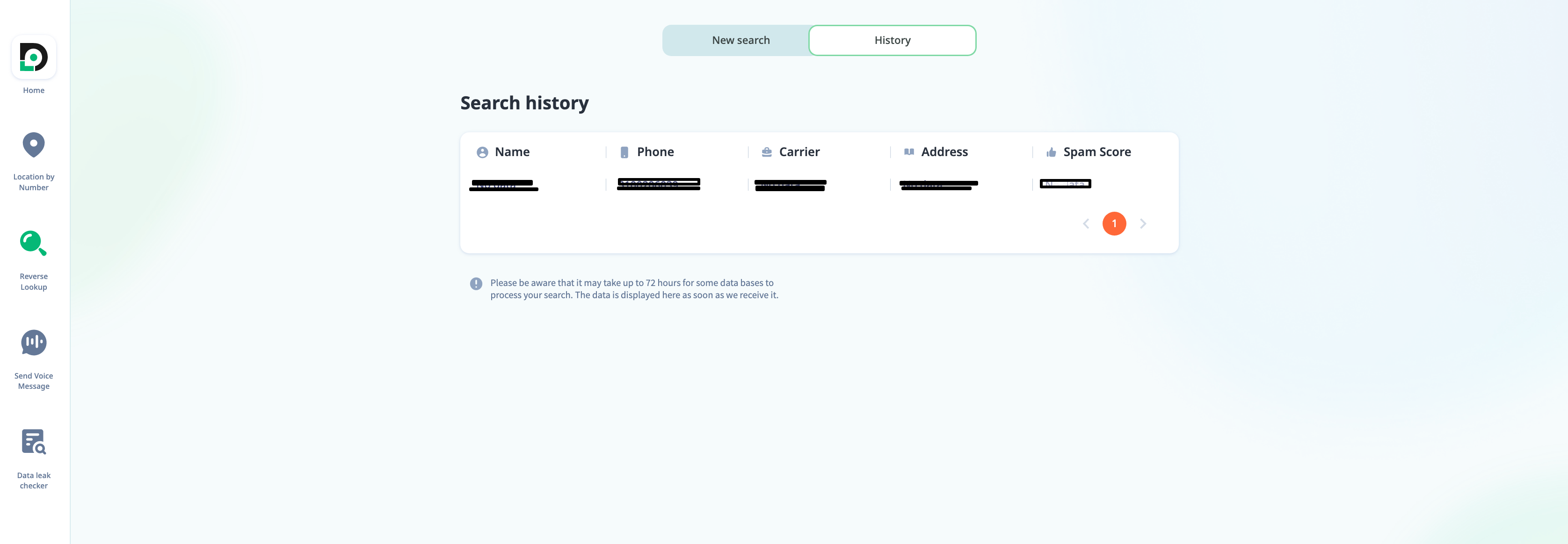
Task: Open the Home logo icon
Action: pos(34,57)
